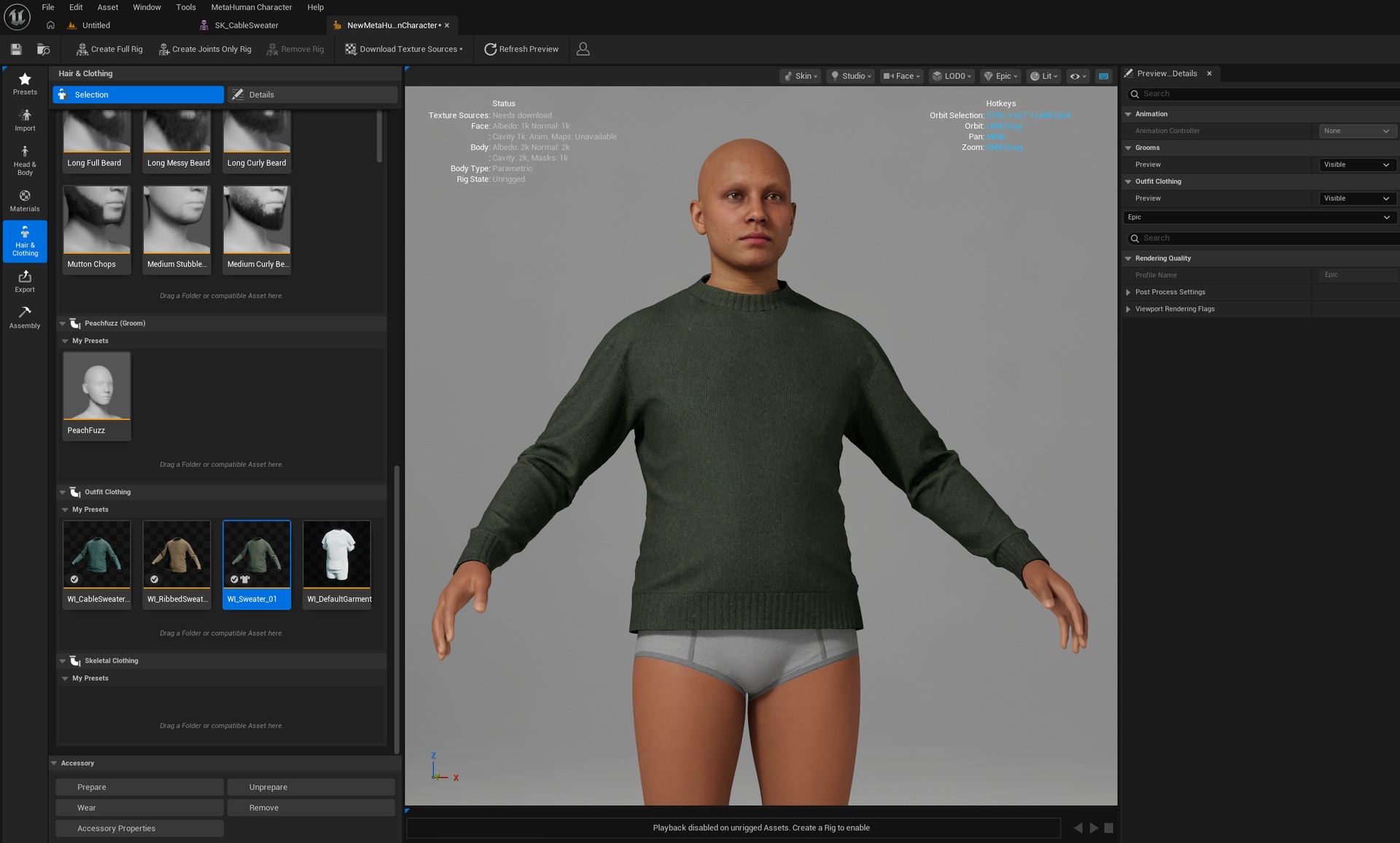Click the Preview Details search field
The height and width of the screenshot is (843, 1400).
[1264, 93]
